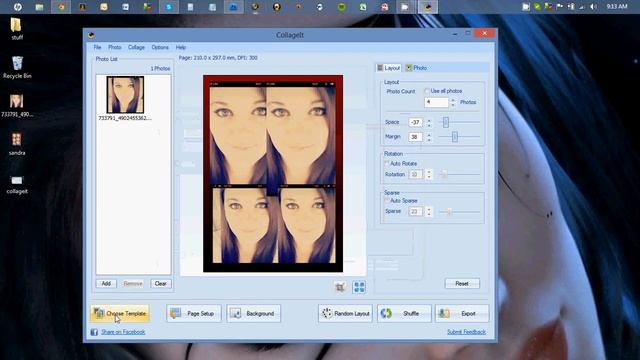Open the Help menu
The height and width of the screenshot is (360, 640).
pyautogui.click(x=181, y=47)
